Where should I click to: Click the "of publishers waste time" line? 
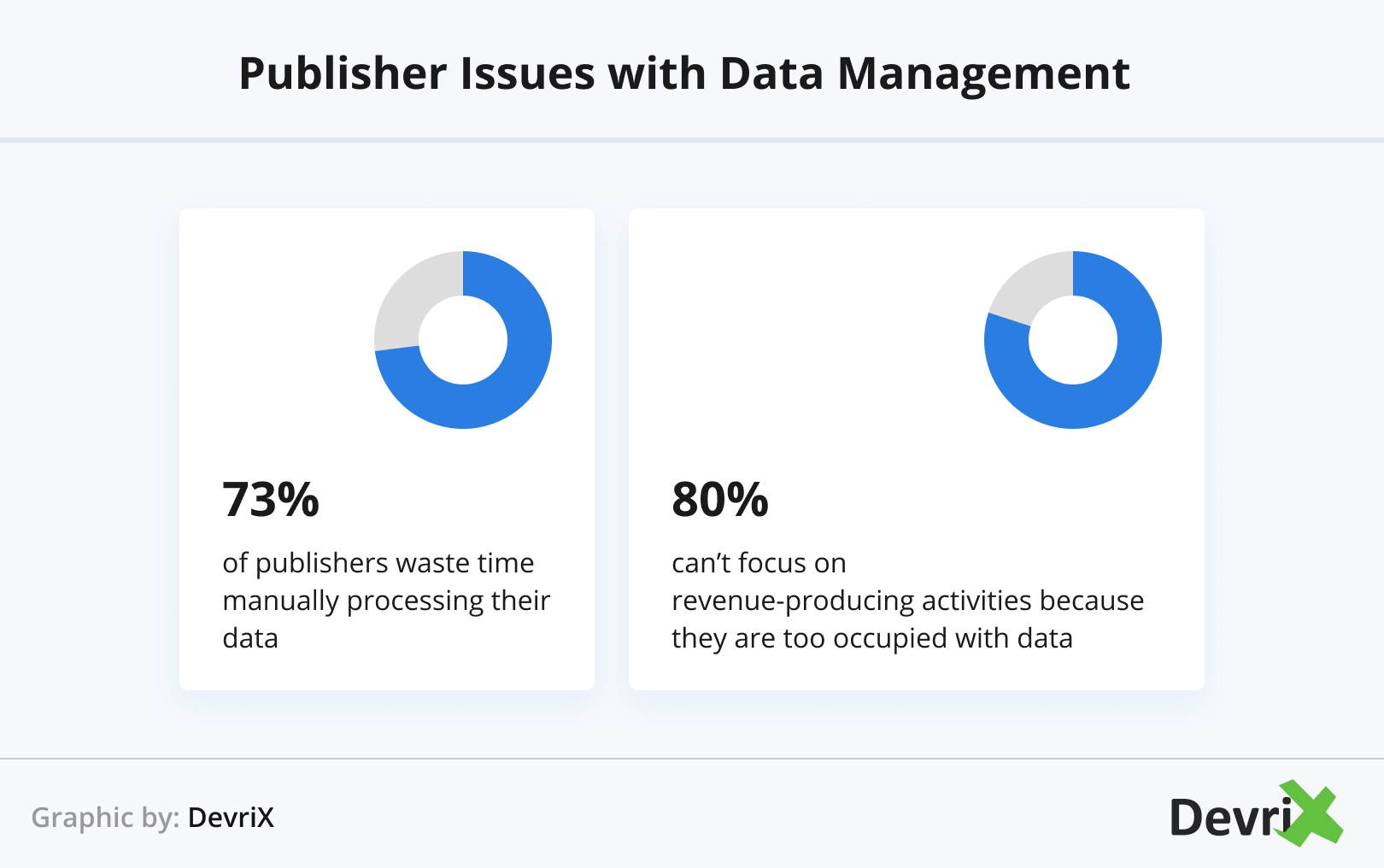378,563
